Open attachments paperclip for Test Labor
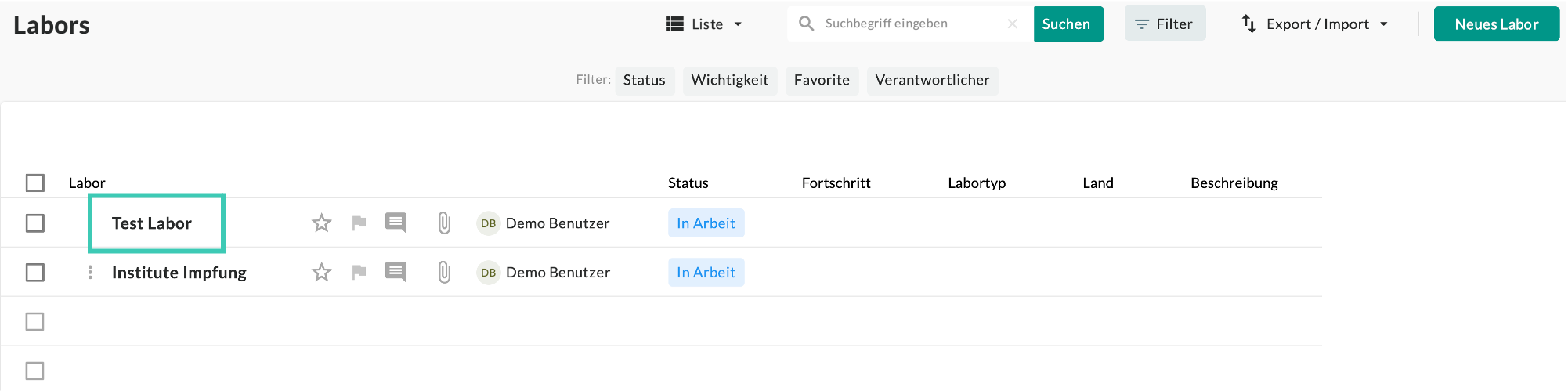This screenshot has height=391, width=1568. [444, 223]
